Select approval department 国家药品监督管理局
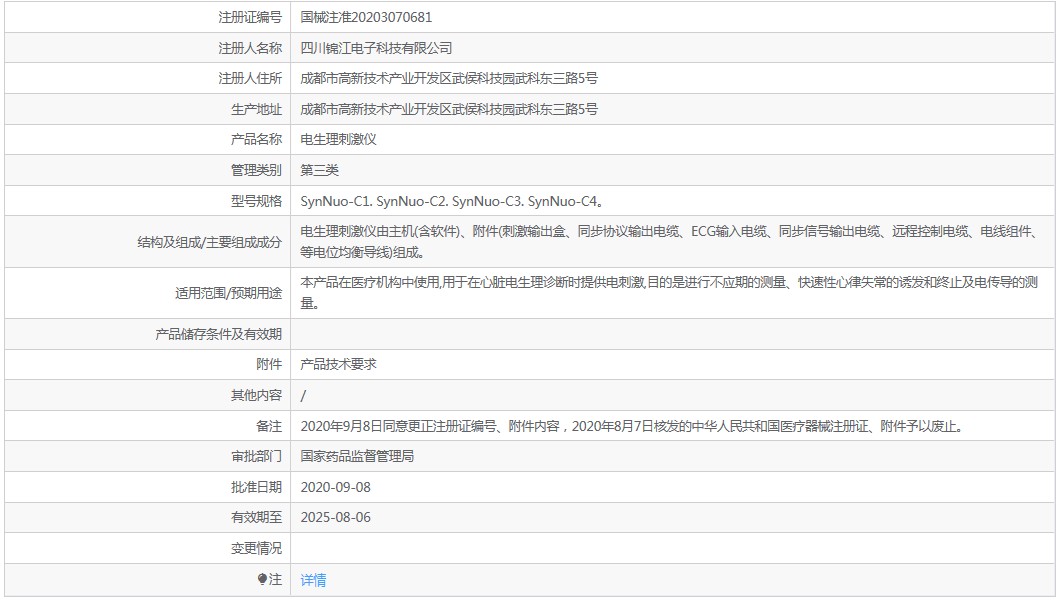This screenshot has height=601, width=1060. click(x=357, y=456)
